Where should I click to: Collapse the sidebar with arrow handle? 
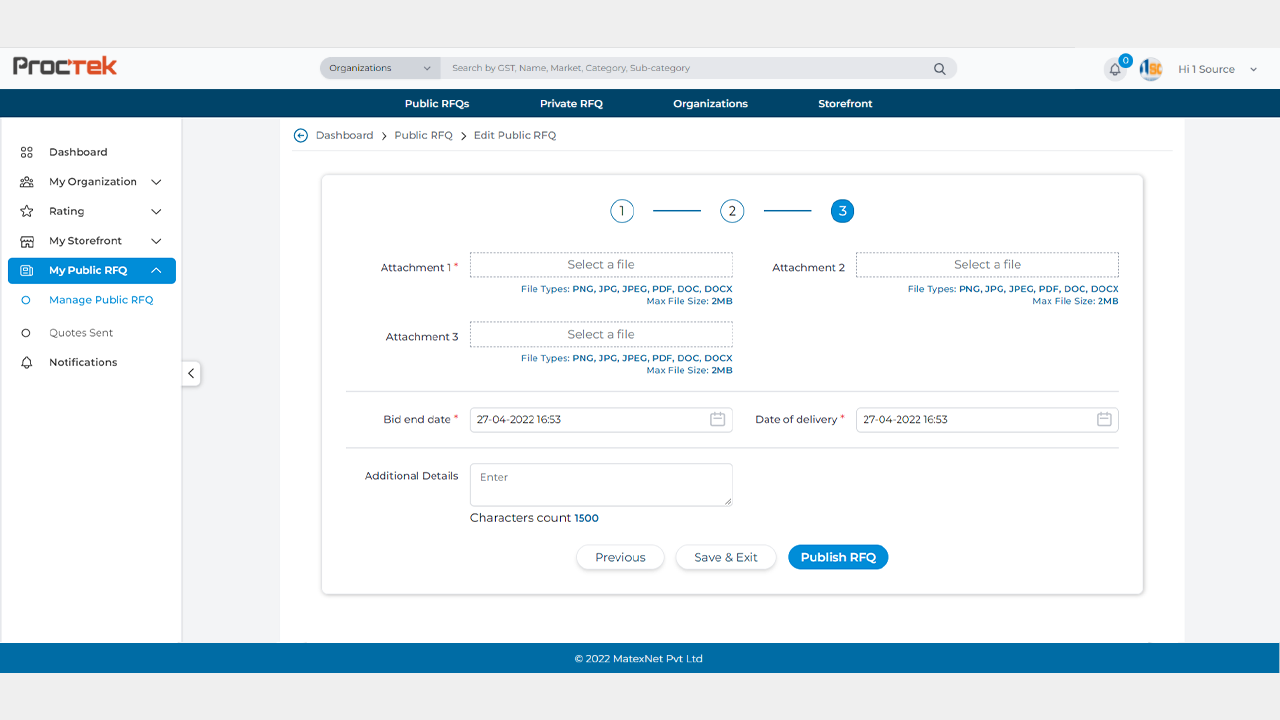191,373
